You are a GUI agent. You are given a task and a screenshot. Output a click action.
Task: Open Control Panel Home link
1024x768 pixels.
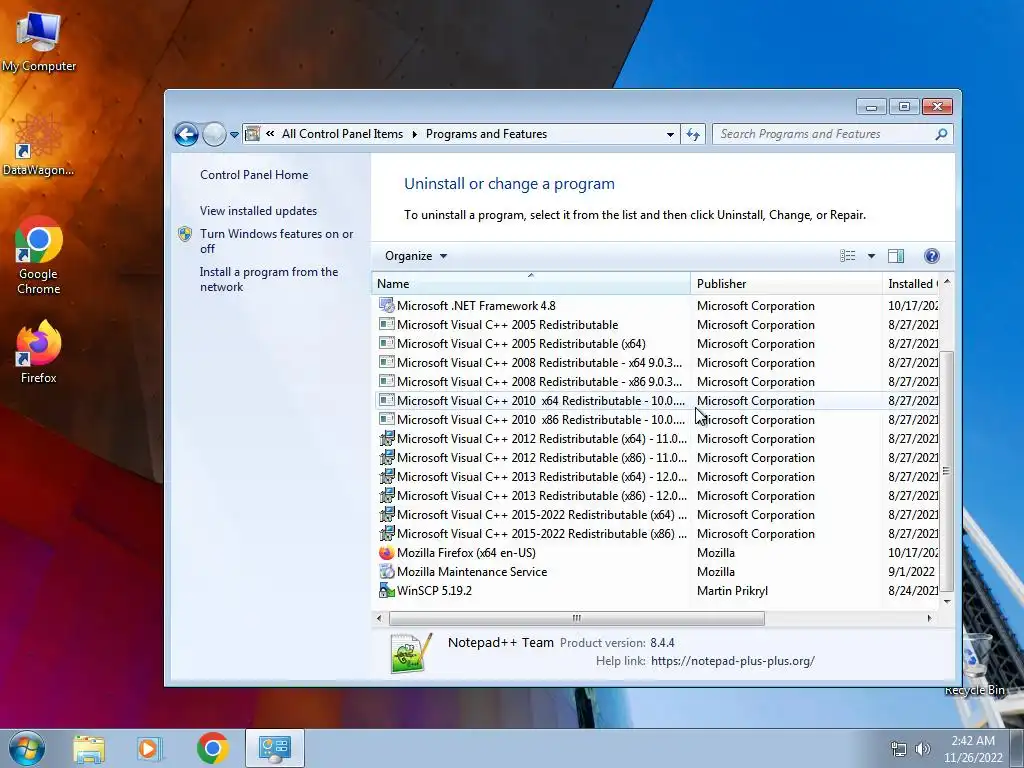pos(254,175)
